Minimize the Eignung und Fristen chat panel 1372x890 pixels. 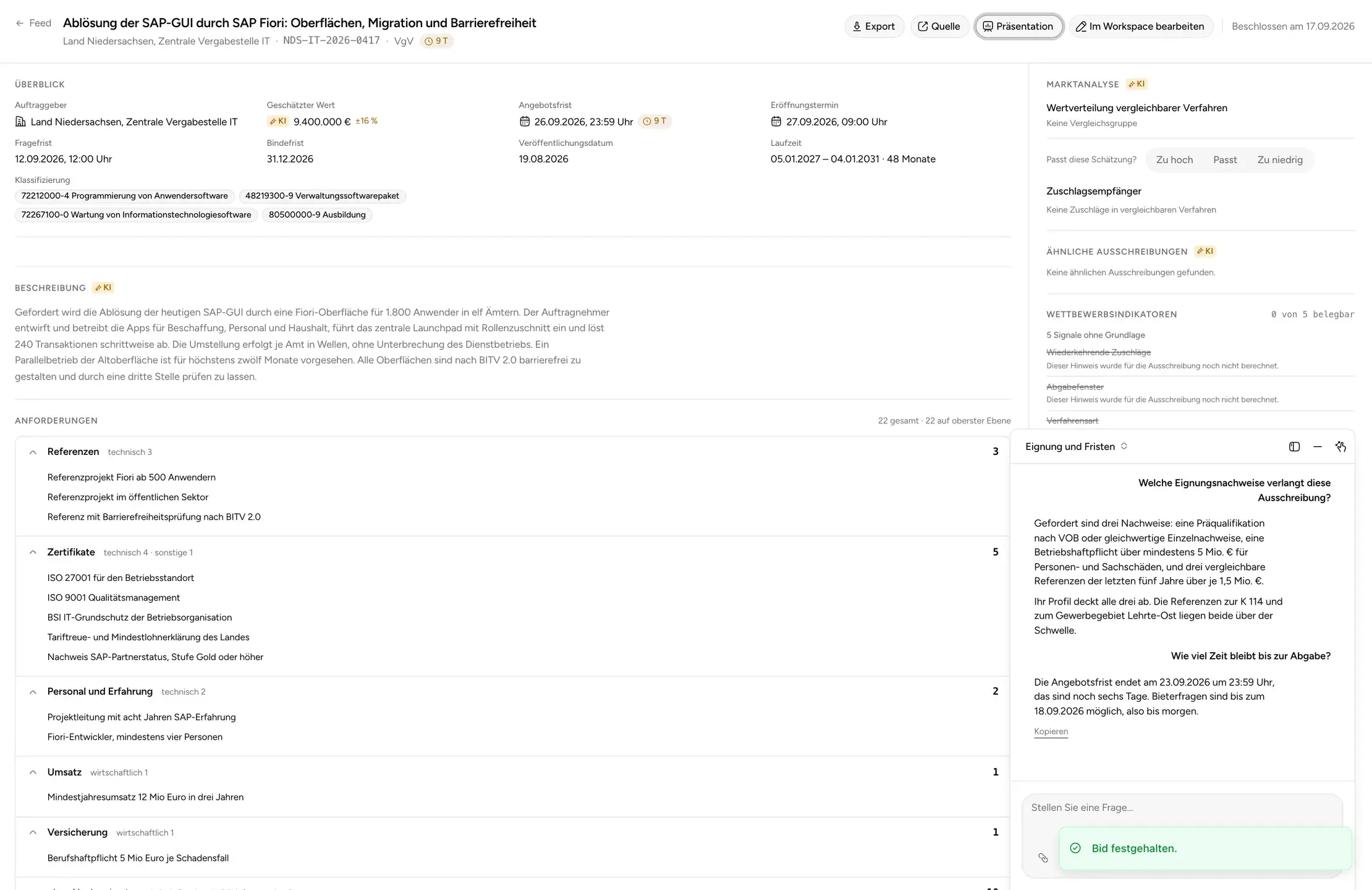click(x=1317, y=447)
